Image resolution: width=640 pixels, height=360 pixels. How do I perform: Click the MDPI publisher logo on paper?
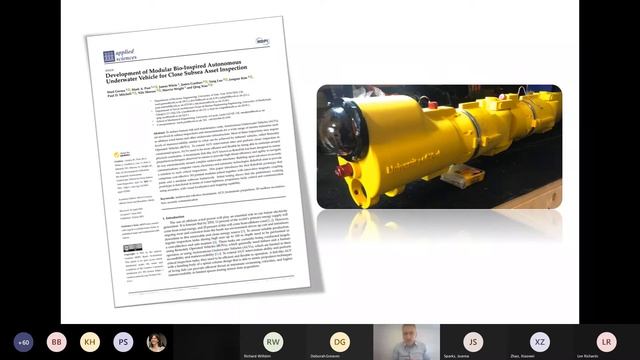262,41
